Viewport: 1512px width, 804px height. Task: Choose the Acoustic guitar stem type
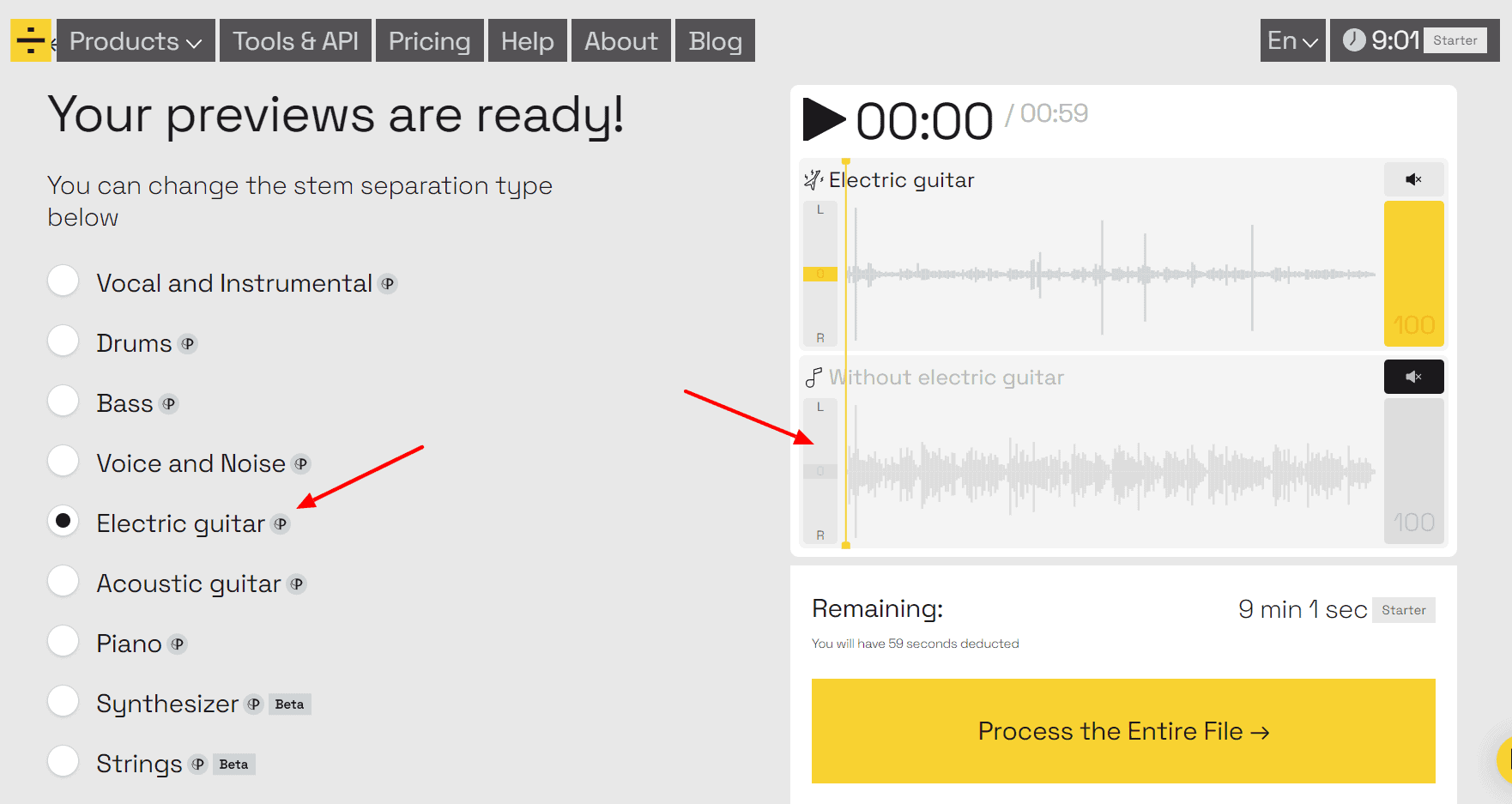coord(64,581)
